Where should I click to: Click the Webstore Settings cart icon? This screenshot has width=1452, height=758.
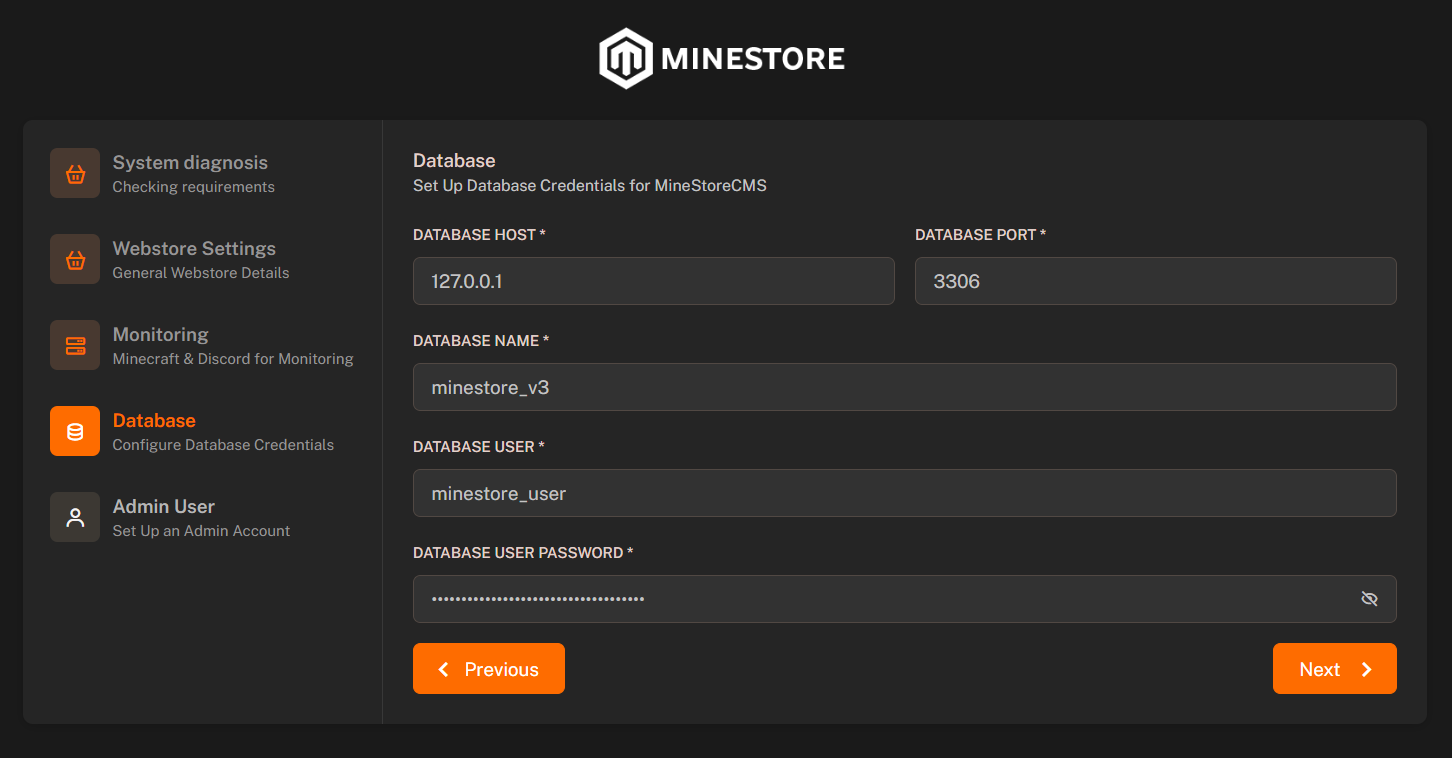point(75,259)
